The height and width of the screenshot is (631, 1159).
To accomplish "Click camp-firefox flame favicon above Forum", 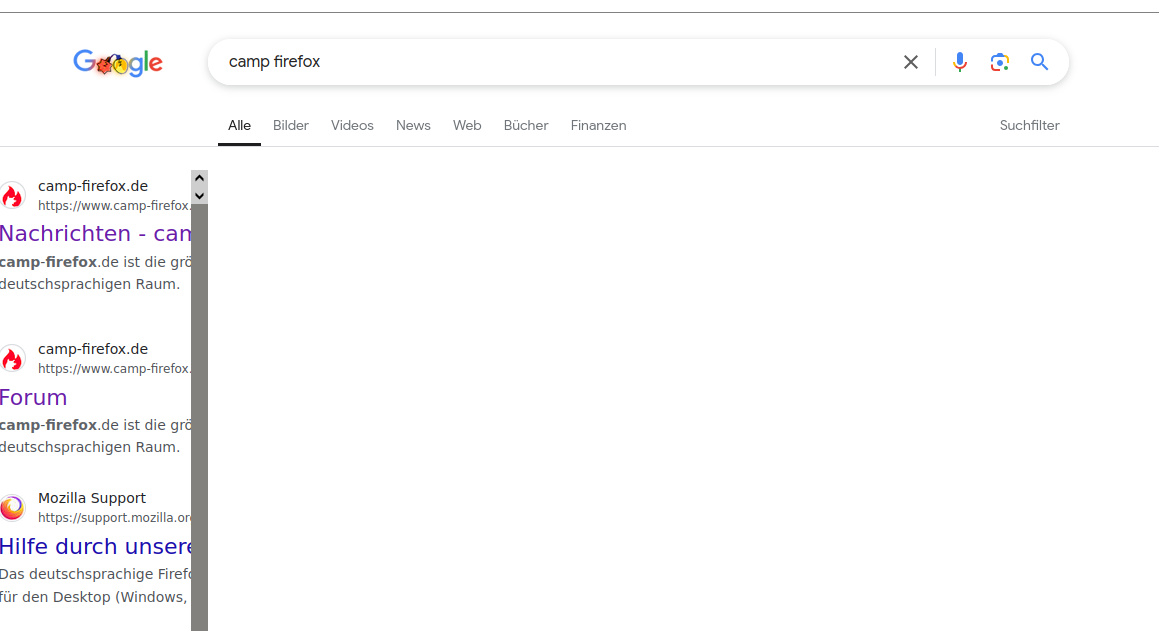I will 12,359.
